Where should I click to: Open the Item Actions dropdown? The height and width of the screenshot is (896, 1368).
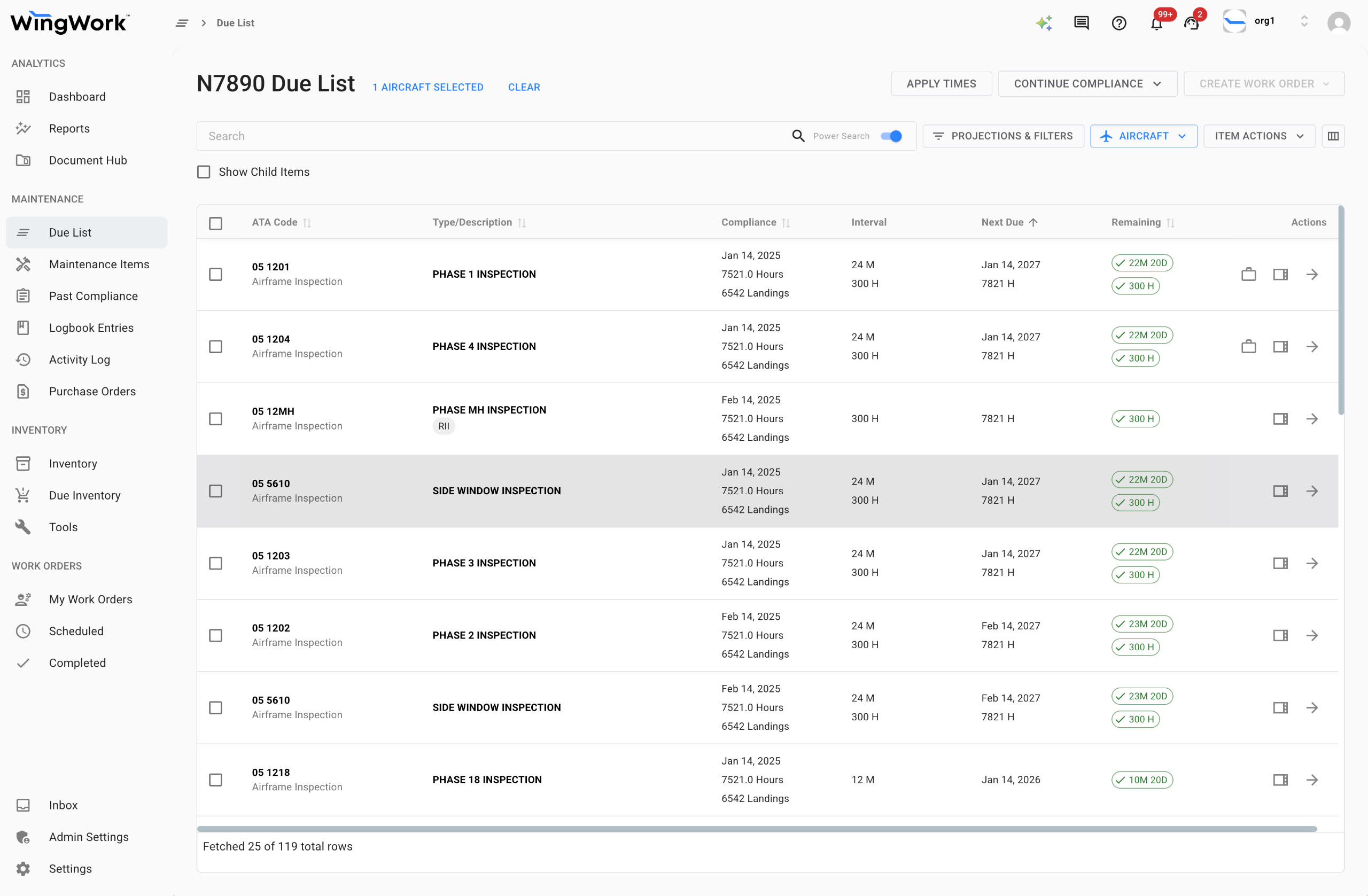[x=1259, y=136]
